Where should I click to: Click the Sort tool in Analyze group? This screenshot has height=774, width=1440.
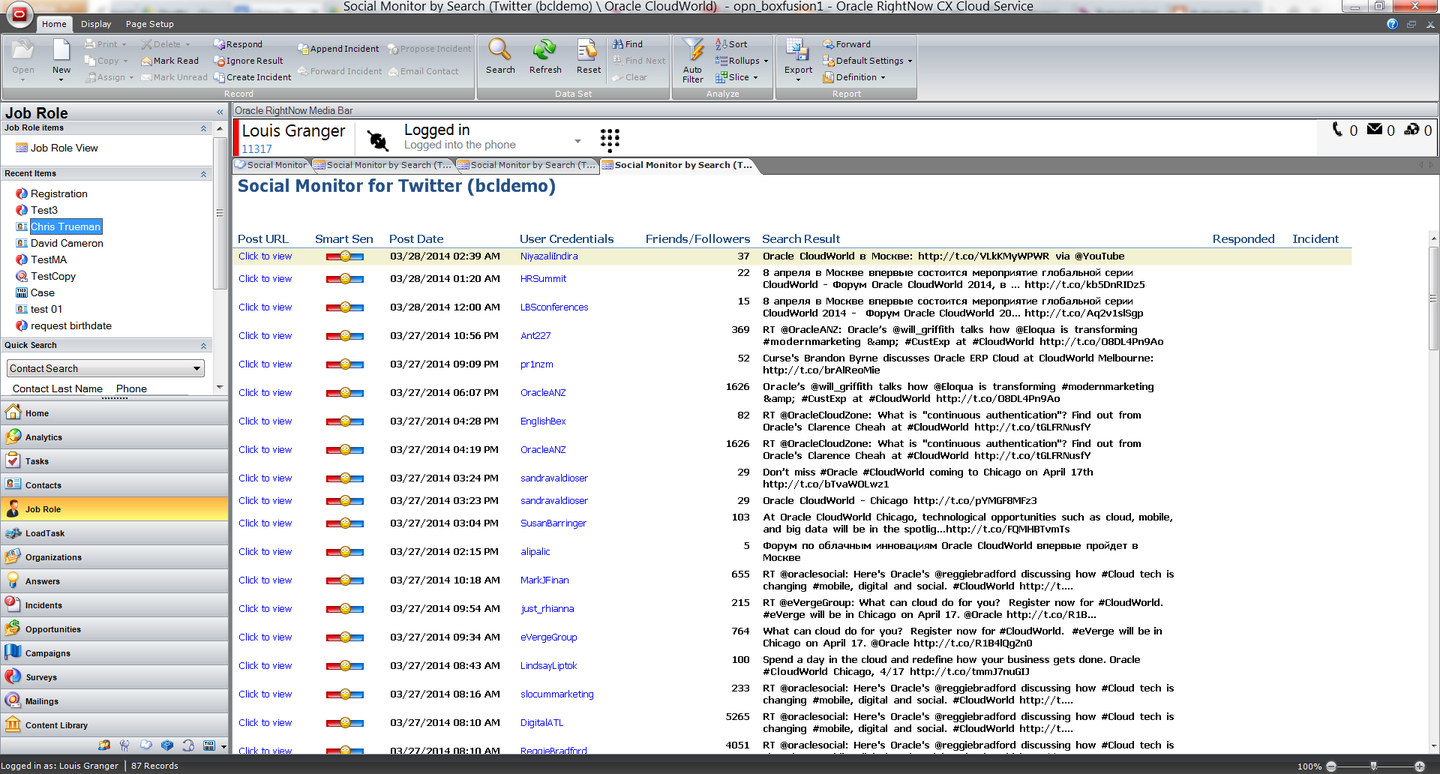pos(731,44)
